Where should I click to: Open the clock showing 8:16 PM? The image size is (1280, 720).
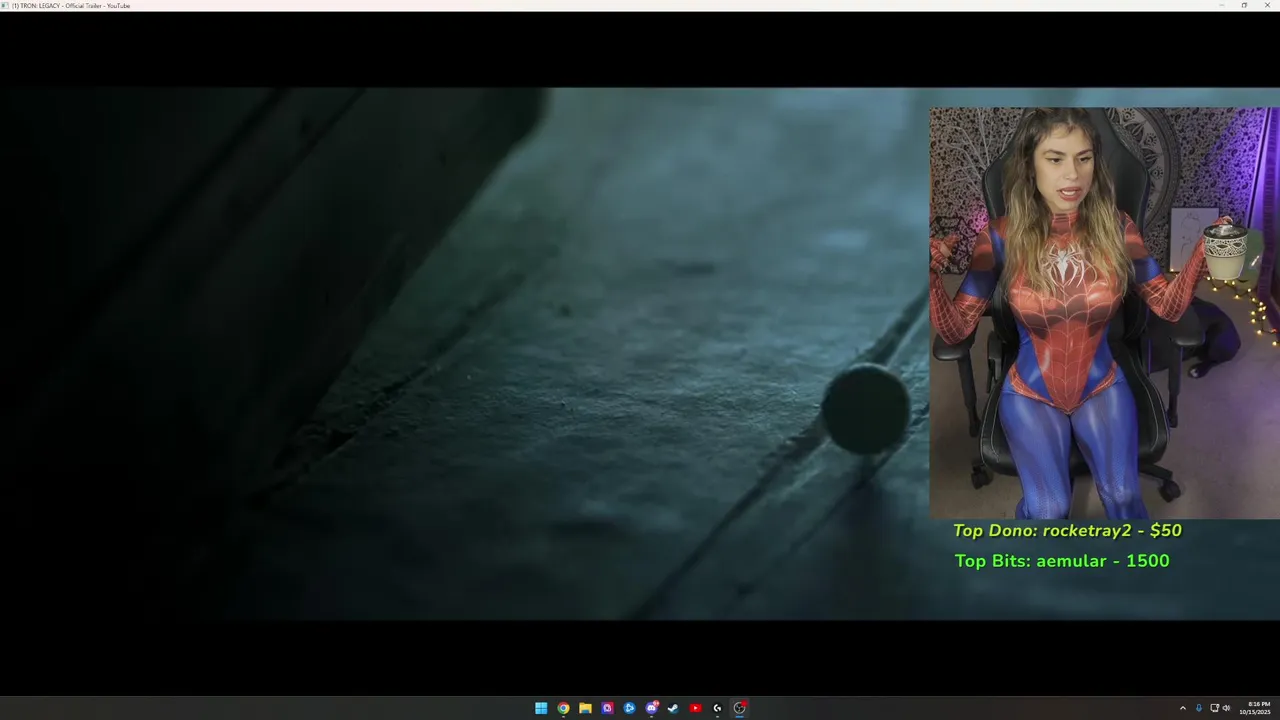point(1256,708)
